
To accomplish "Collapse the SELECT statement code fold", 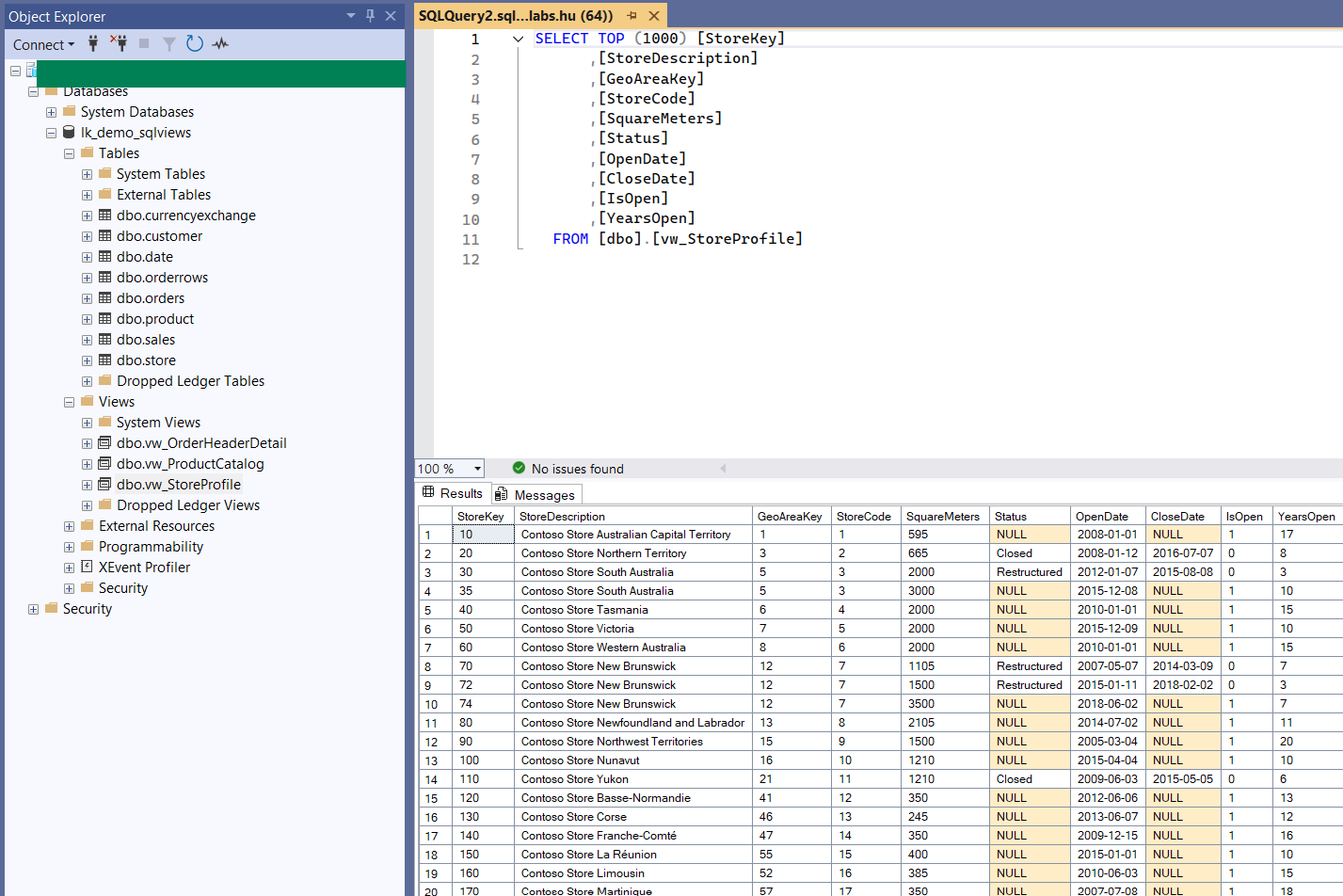I will click(x=518, y=39).
